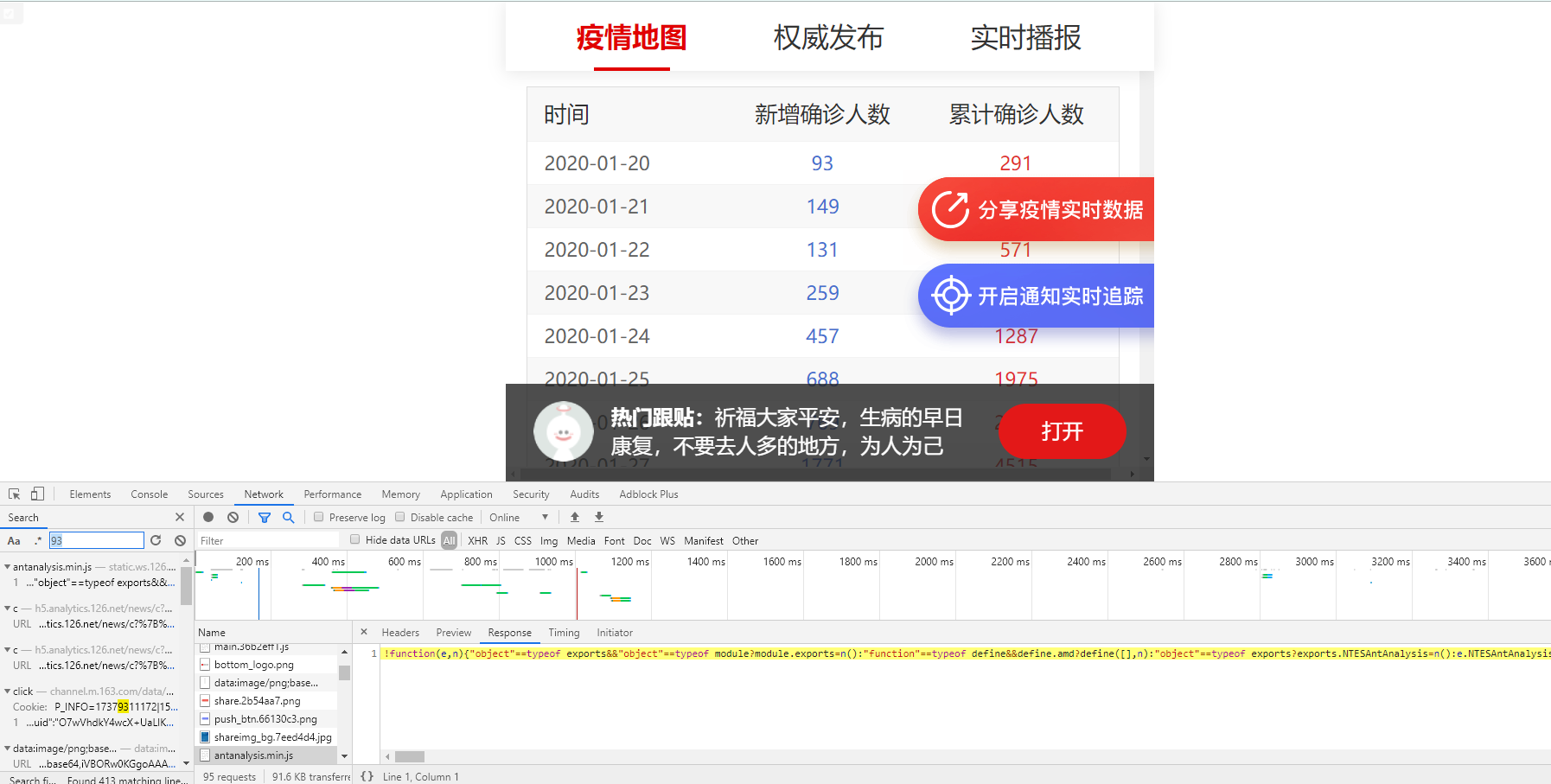Open the network requests filter

(265, 517)
